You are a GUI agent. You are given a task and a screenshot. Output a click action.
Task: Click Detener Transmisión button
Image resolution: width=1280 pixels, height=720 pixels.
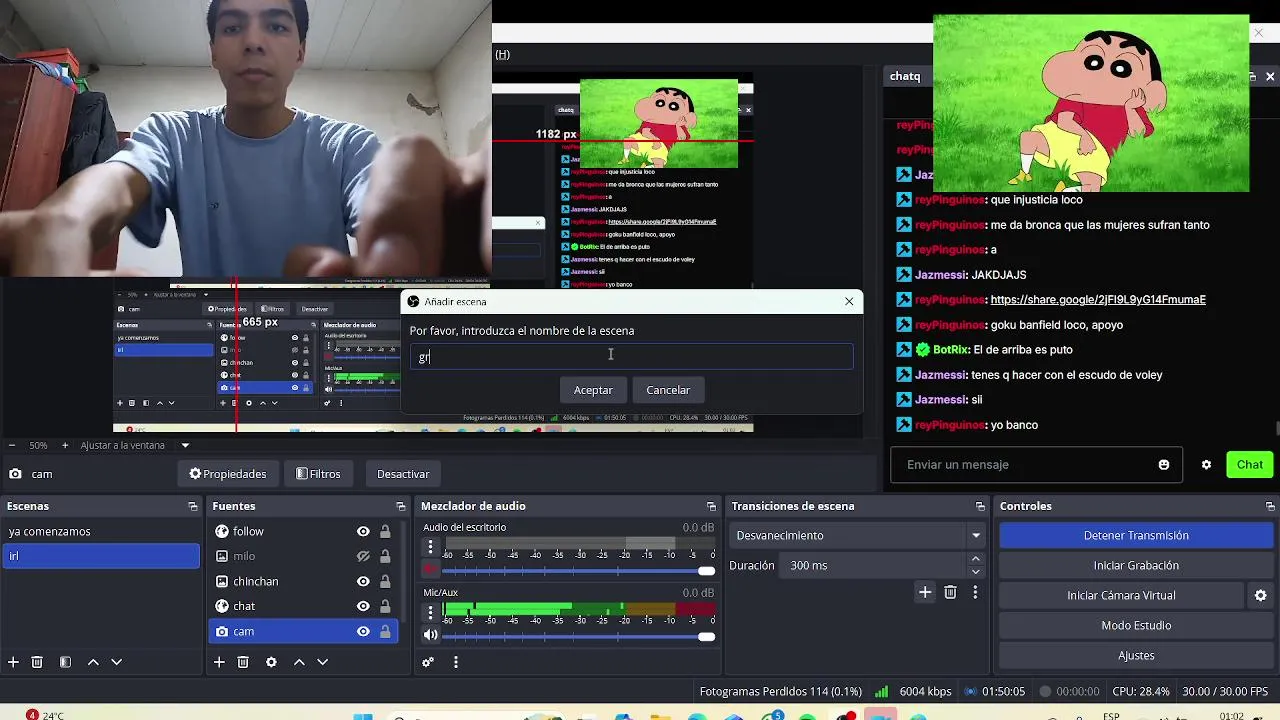(1136, 536)
